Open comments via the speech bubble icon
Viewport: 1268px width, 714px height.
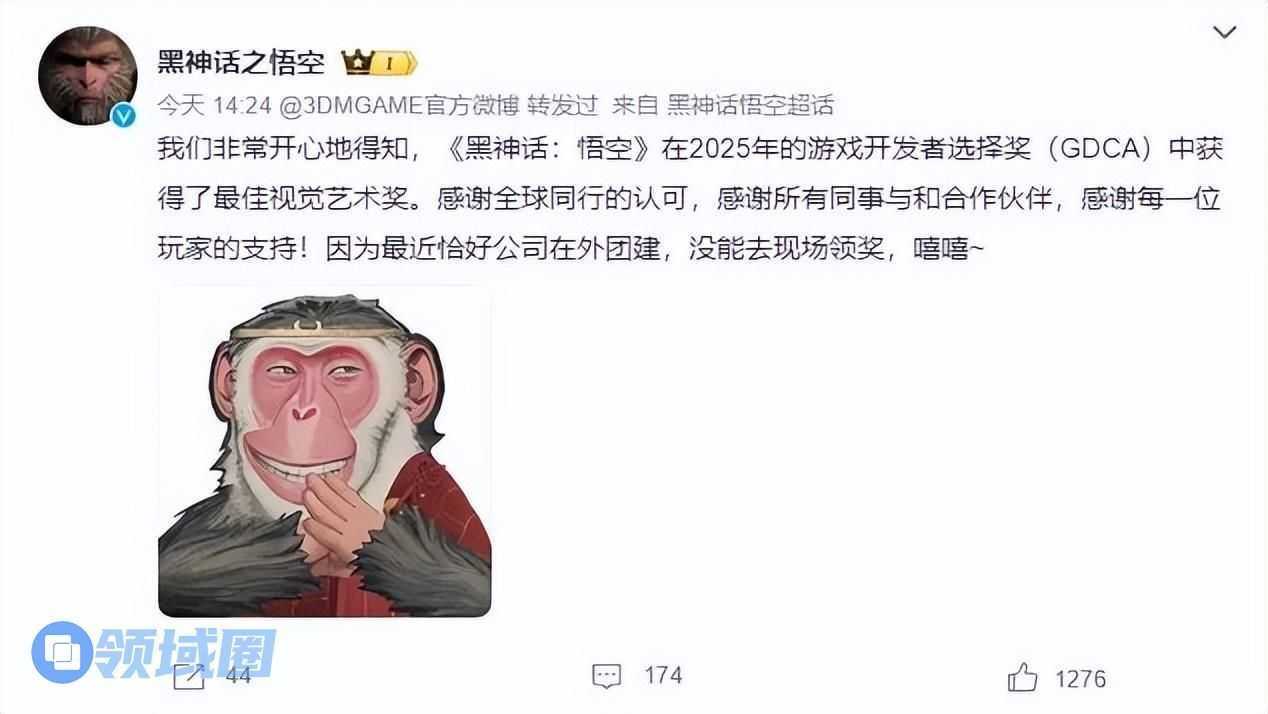pos(607,677)
